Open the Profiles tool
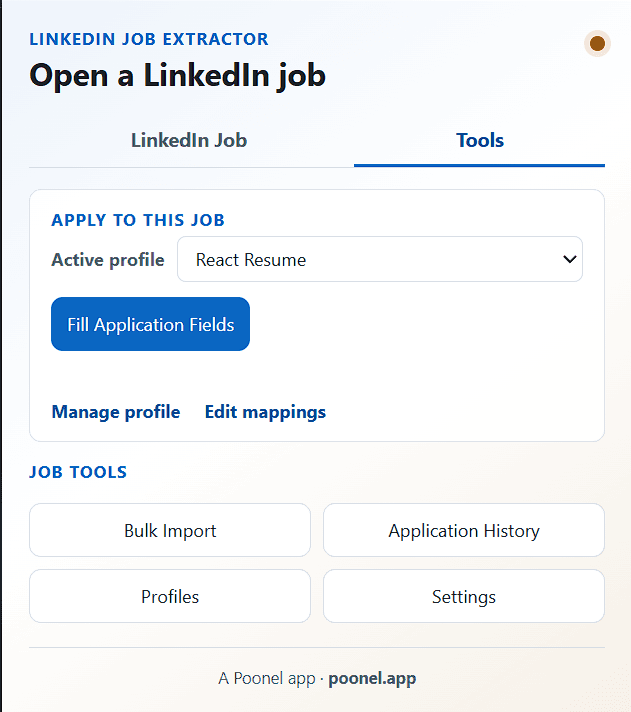 [x=170, y=596]
